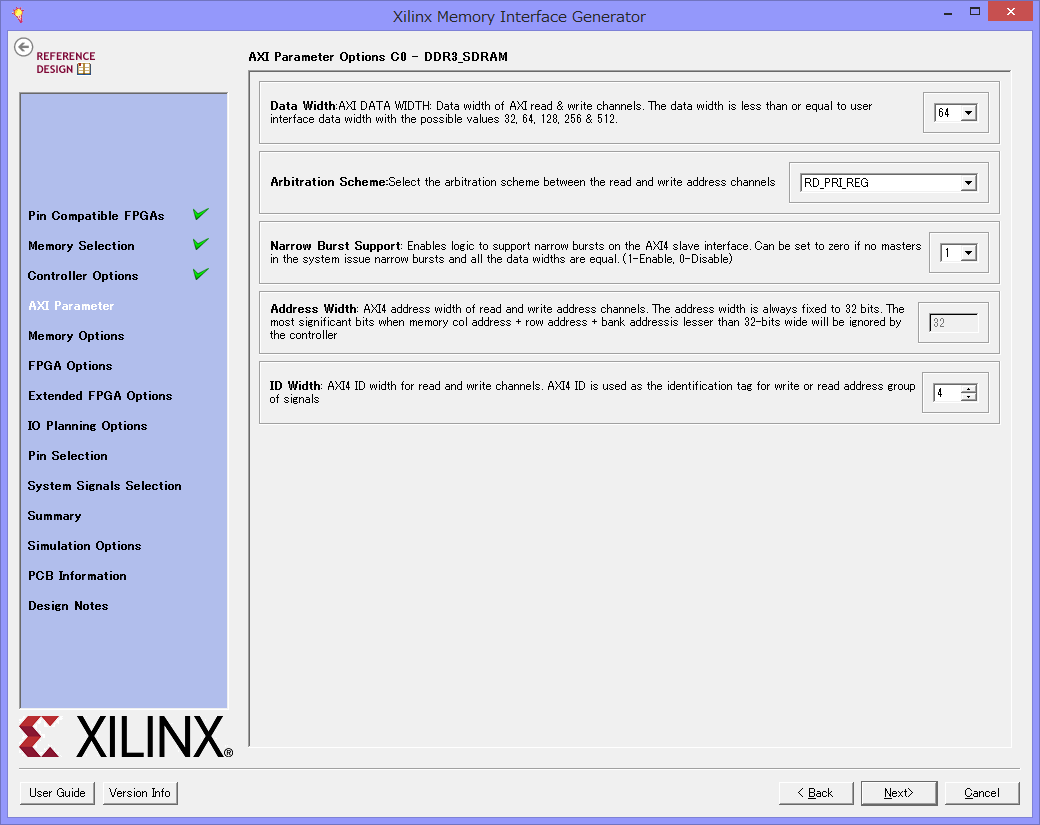Select Memory Options in the sidebar
This screenshot has width=1040, height=825.
76,336
